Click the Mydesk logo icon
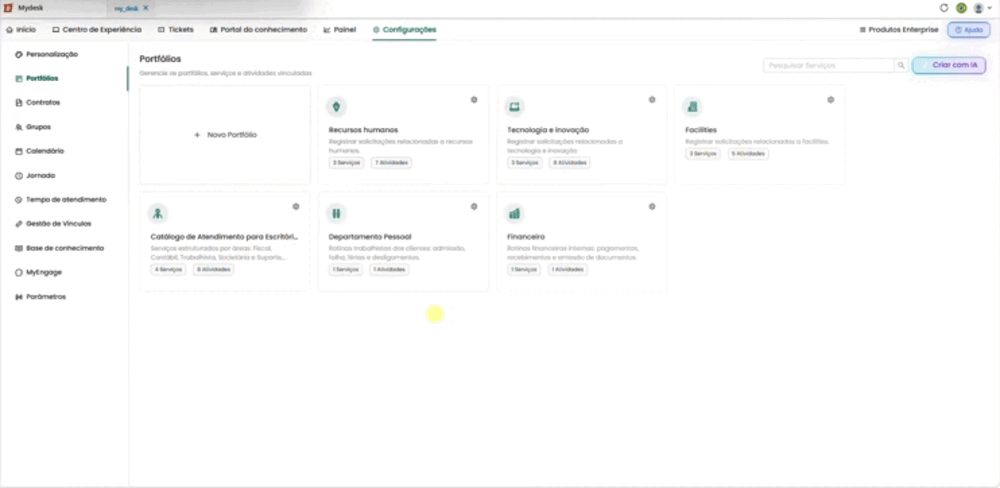The height and width of the screenshot is (488, 1000). pos(8,8)
